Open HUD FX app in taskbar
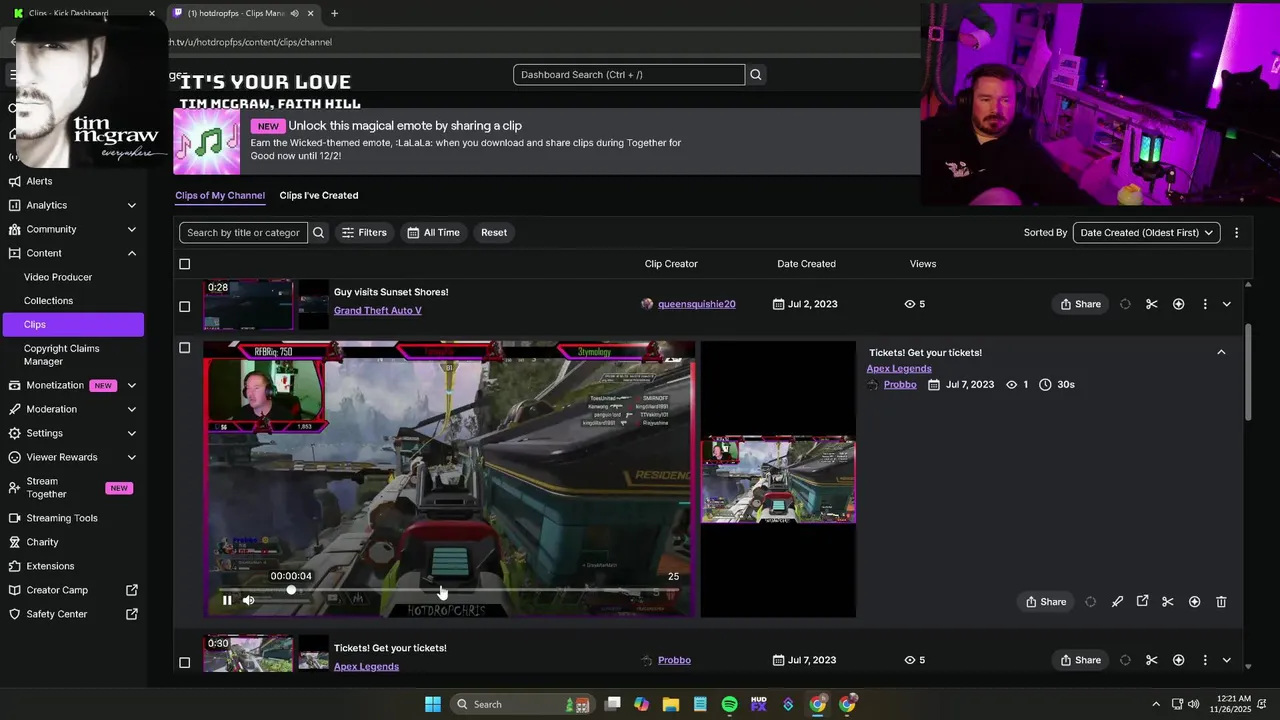Viewport: 1280px width, 720px height. pyautogui.click(x=759, y=704)
